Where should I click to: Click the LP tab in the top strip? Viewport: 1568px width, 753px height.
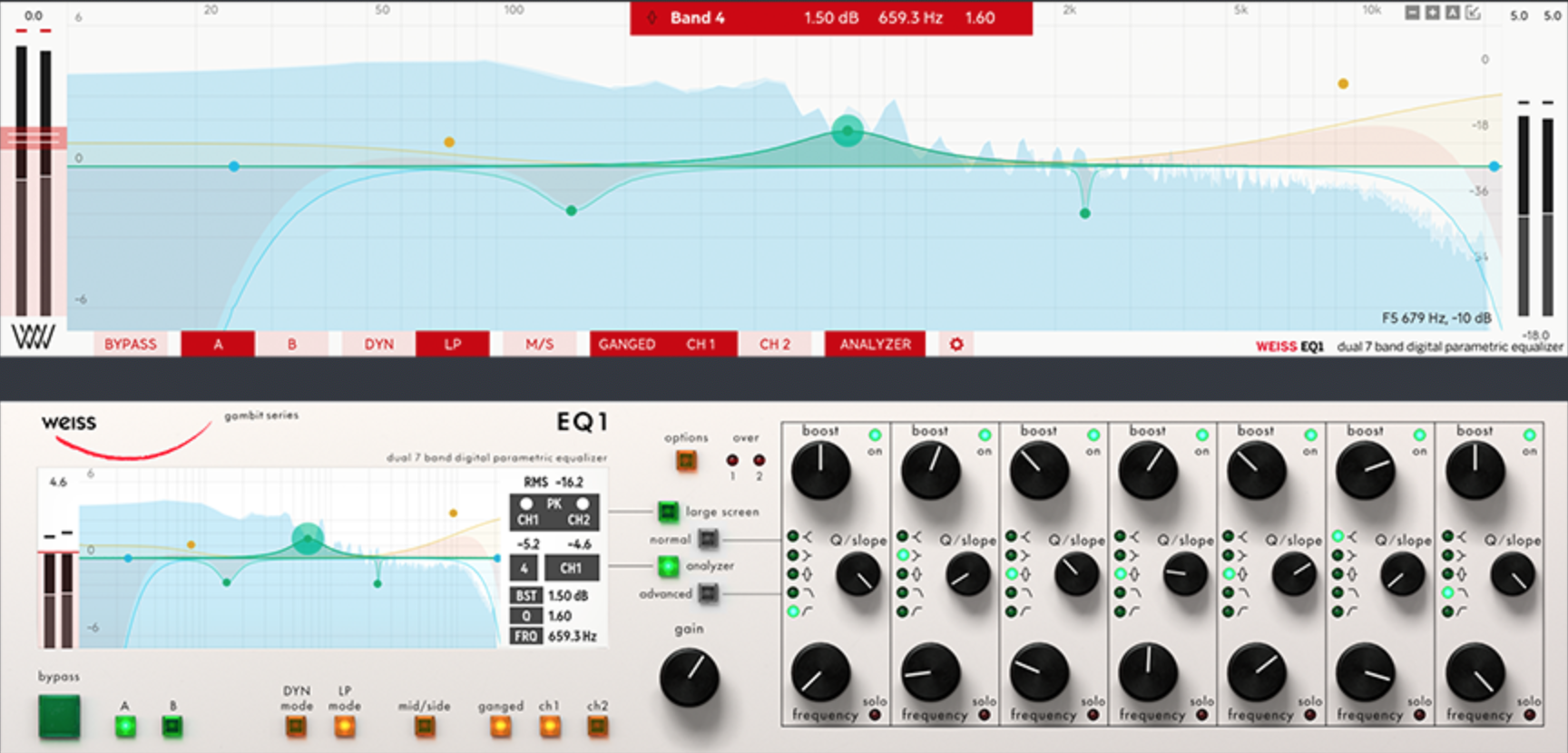(x=453, y=344)
